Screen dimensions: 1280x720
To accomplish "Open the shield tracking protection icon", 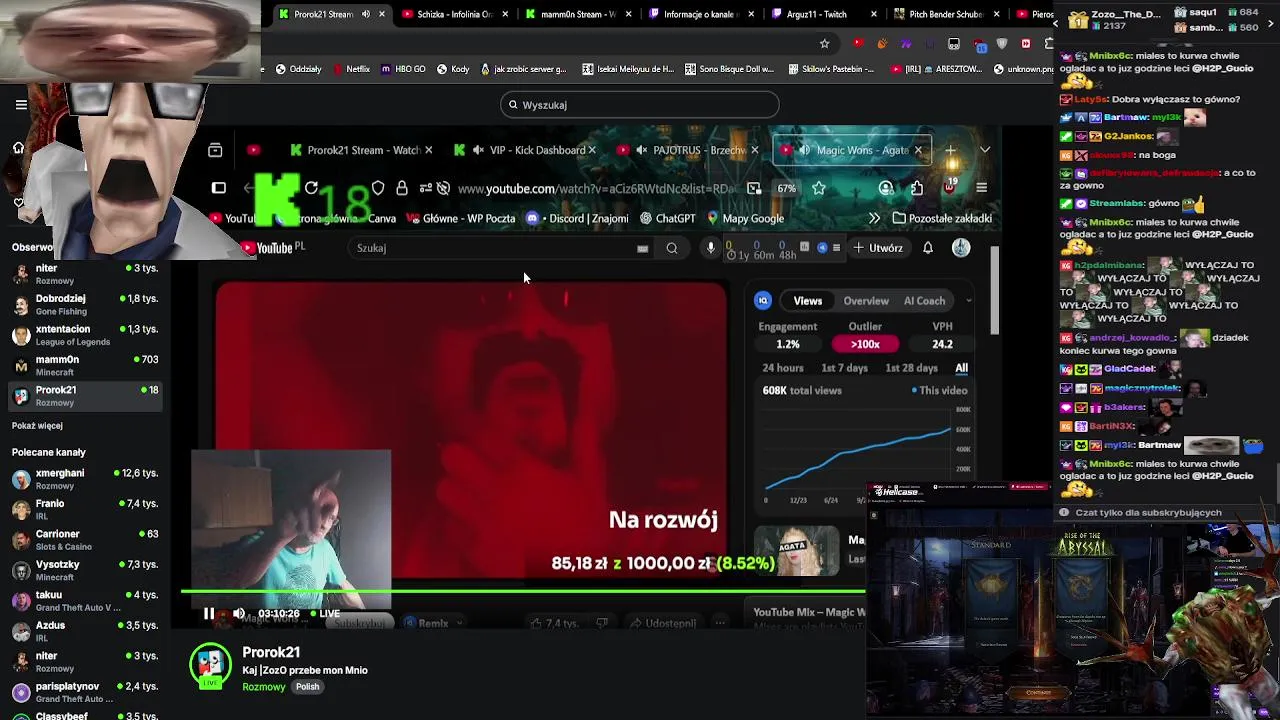I will [378, 188].
